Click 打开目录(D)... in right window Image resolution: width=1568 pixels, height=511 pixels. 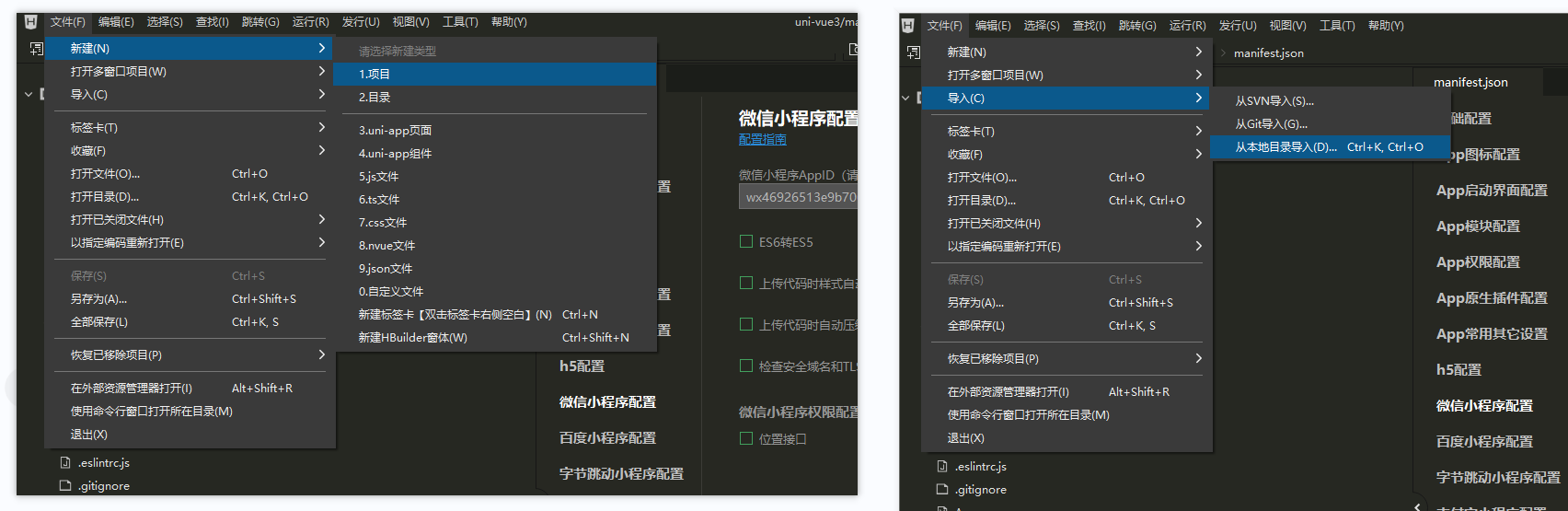[x=1066, y=200]
